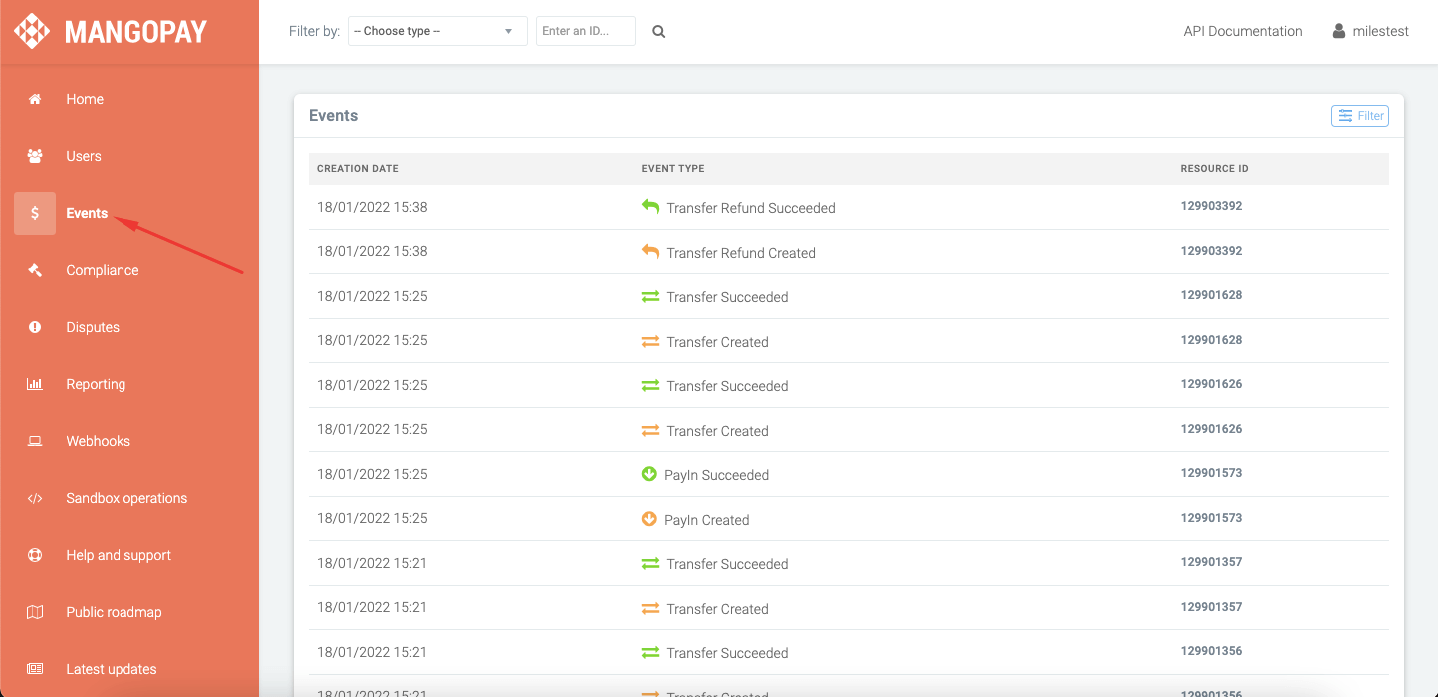
Task: Open the Reporting bar chart icon
Action: (35, 384)
